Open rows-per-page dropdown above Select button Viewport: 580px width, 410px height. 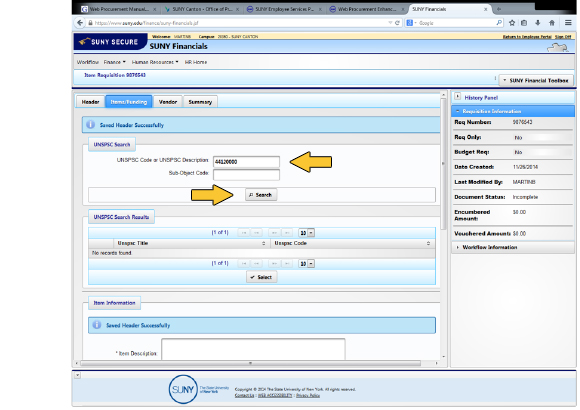[x=307, y=263]
